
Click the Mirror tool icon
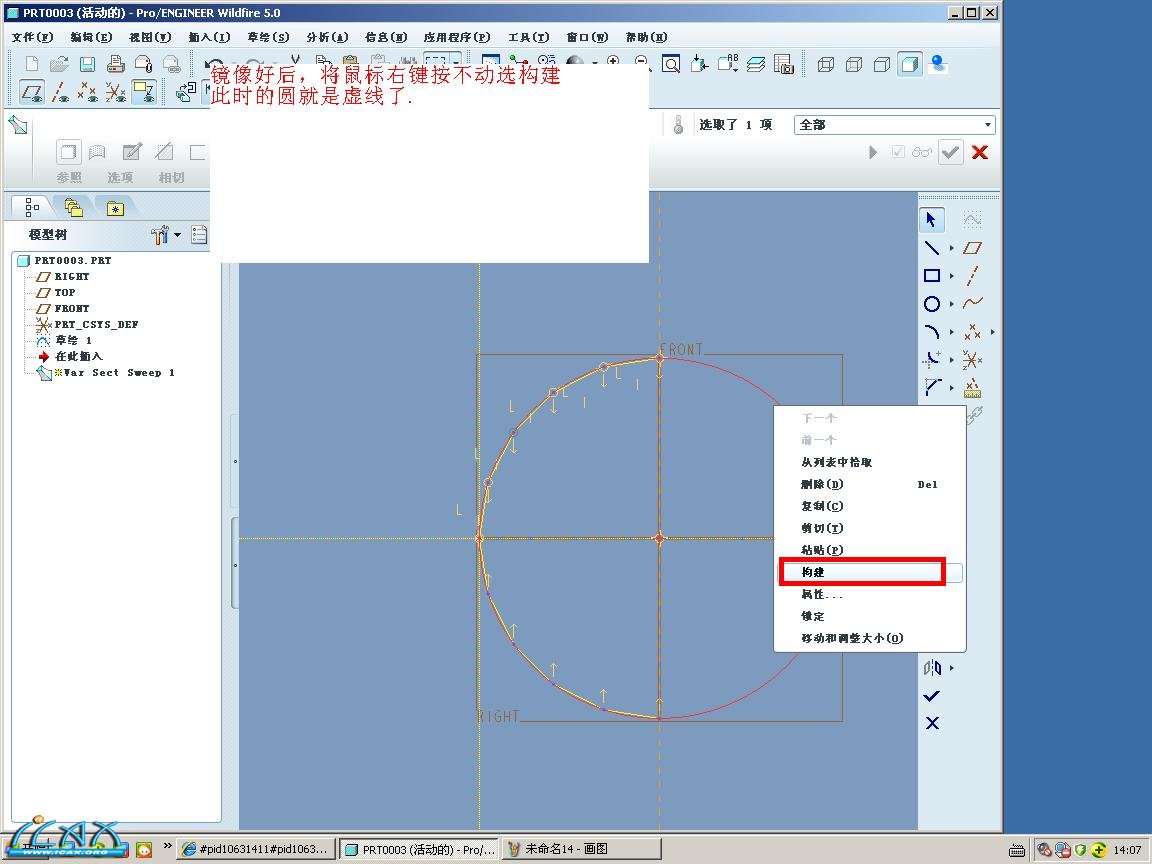[x=932, y=668]
